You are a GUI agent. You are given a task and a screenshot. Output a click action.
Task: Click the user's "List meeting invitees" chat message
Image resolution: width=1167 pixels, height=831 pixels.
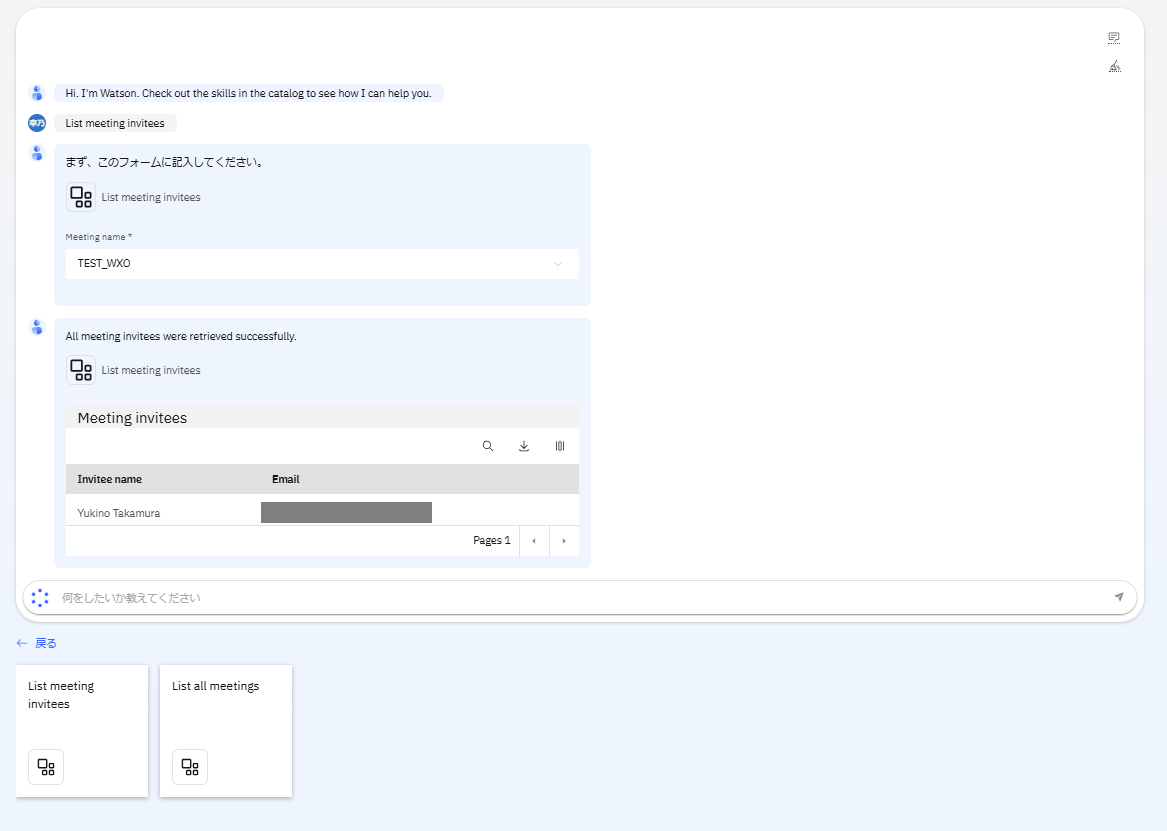115,123
